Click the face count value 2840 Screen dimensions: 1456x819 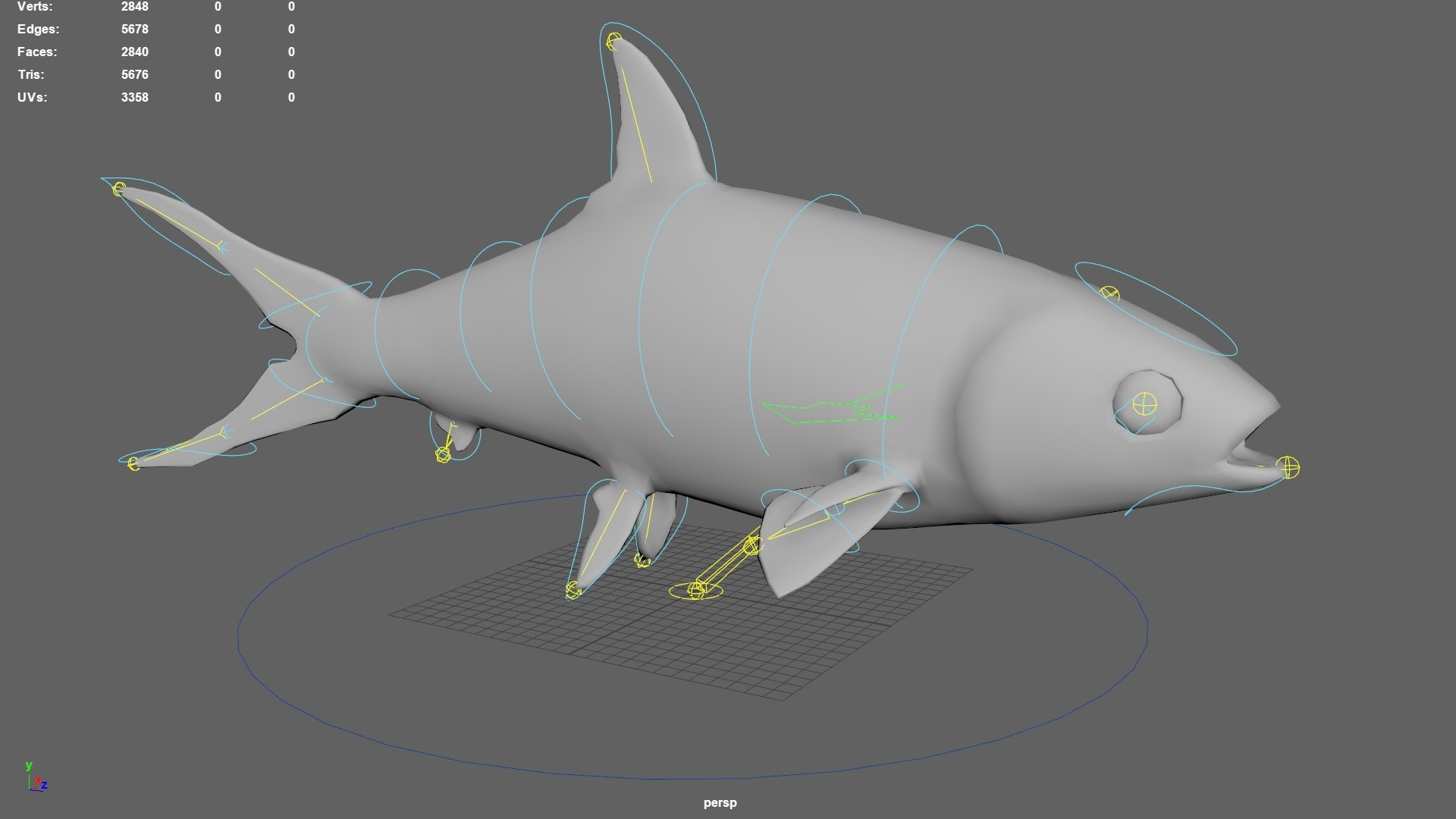click(x=135, y=52)
